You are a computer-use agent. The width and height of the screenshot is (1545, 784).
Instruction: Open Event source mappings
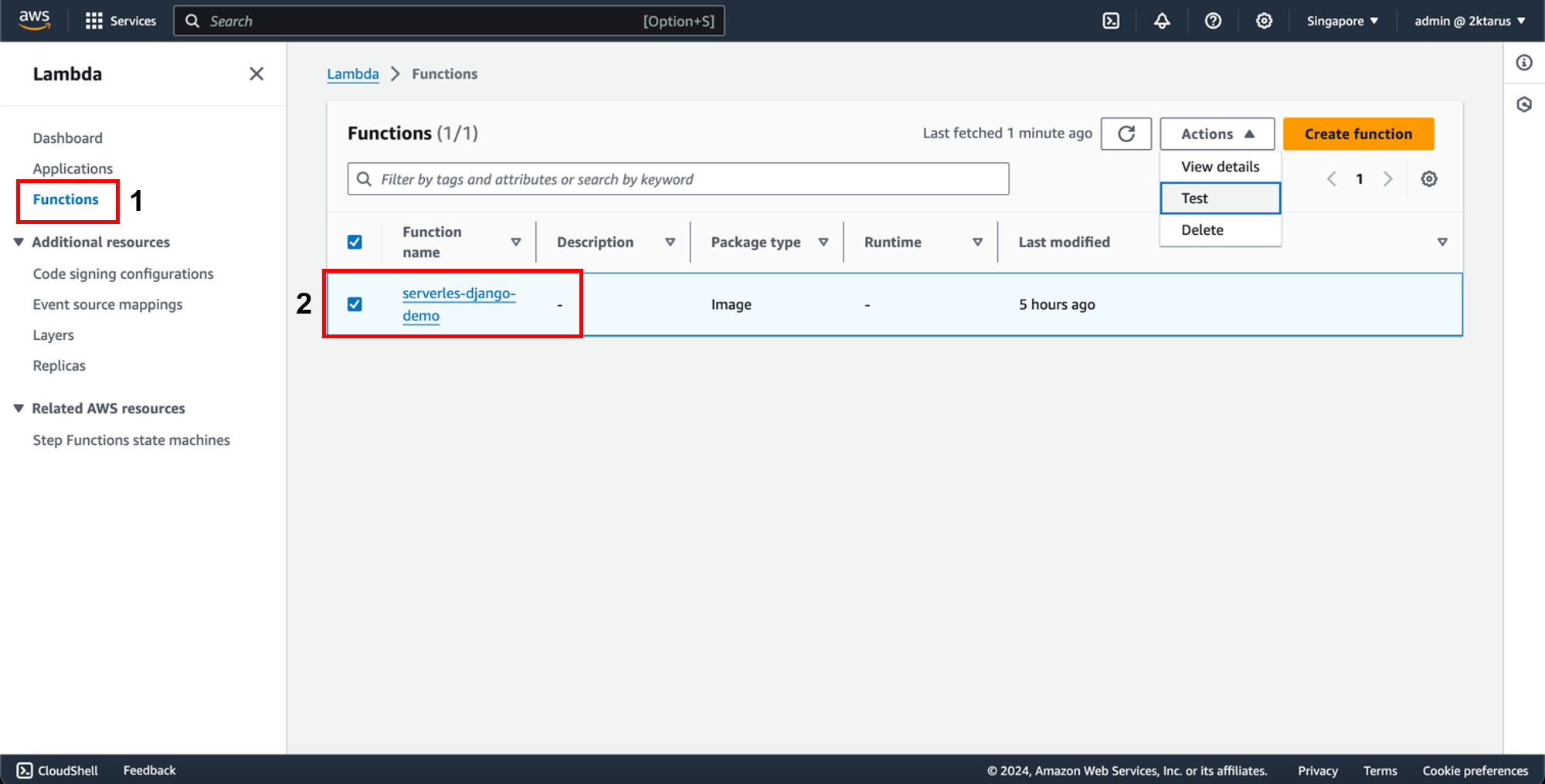point(107,304)
